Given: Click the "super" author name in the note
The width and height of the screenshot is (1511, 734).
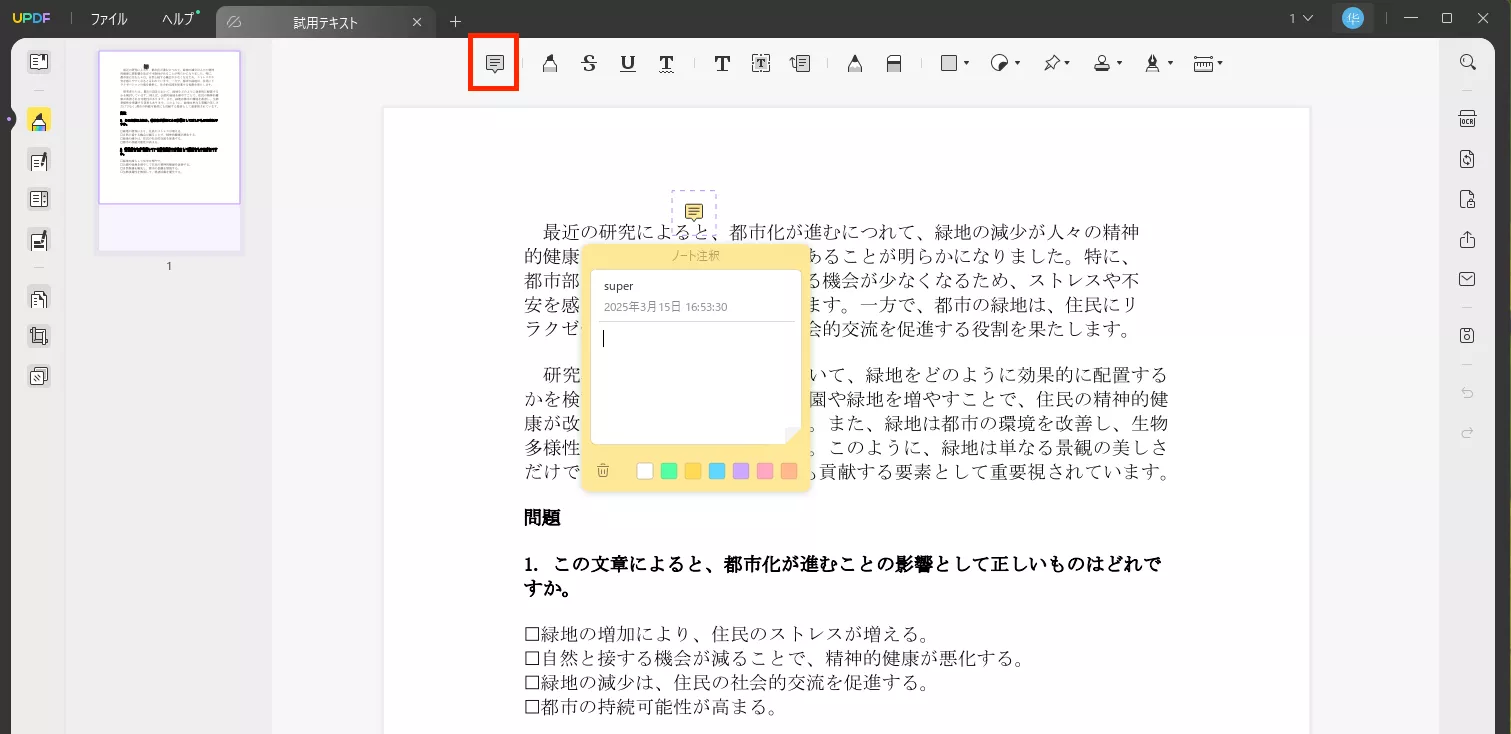Looking at the screenshot, I should coord(619,286).
